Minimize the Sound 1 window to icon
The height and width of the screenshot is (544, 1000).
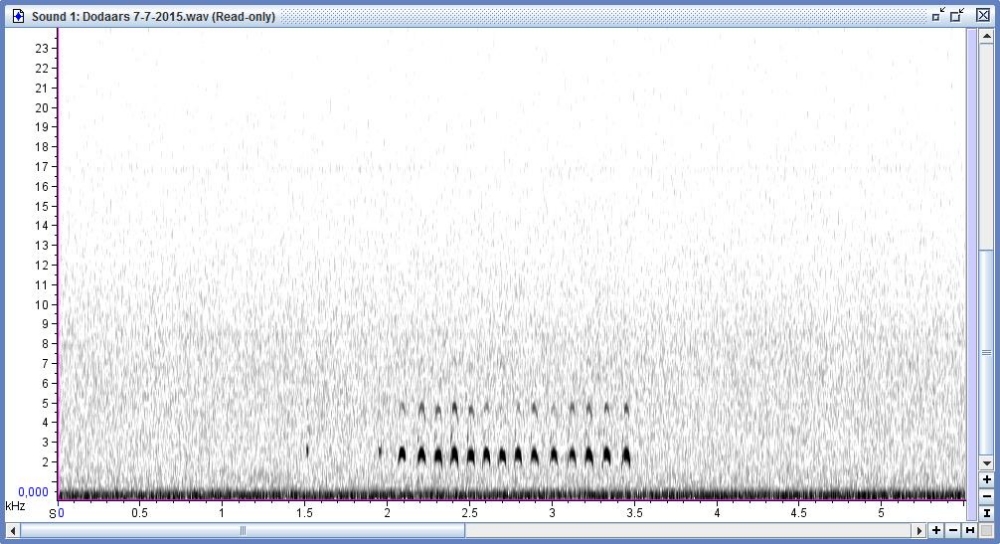point(938,15)
